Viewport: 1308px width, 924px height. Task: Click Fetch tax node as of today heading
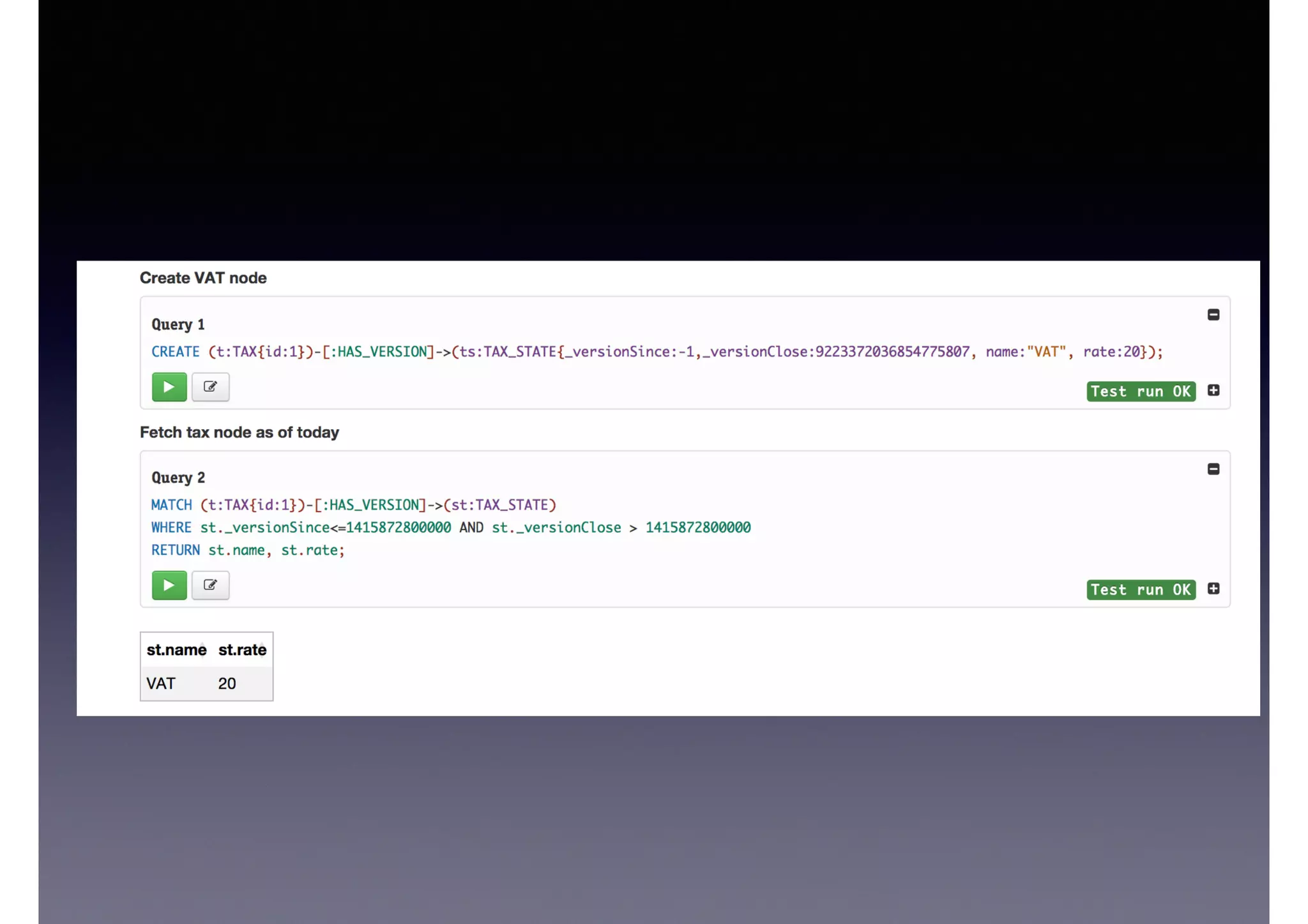click(x=240, y=432)
